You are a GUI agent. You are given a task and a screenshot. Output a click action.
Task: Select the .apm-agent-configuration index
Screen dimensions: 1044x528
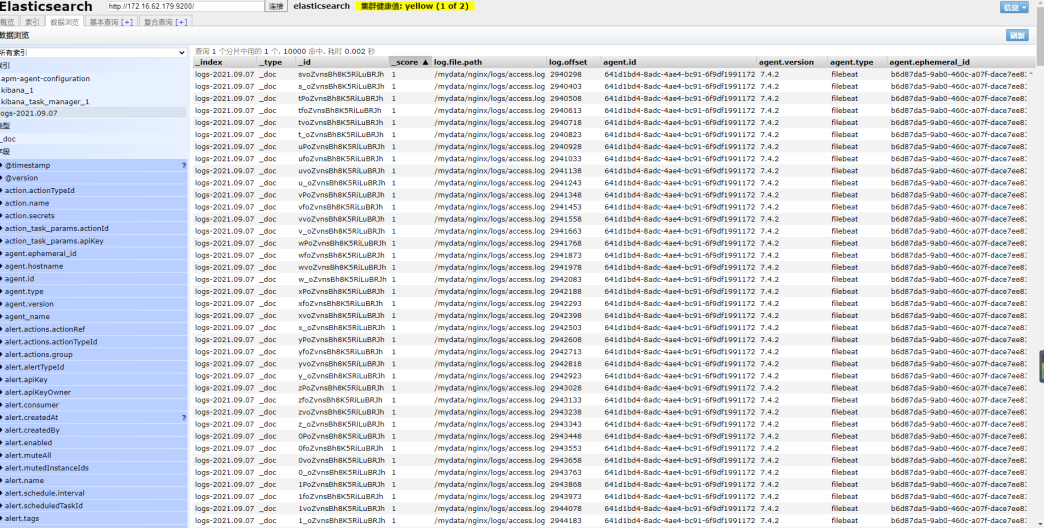93,79
